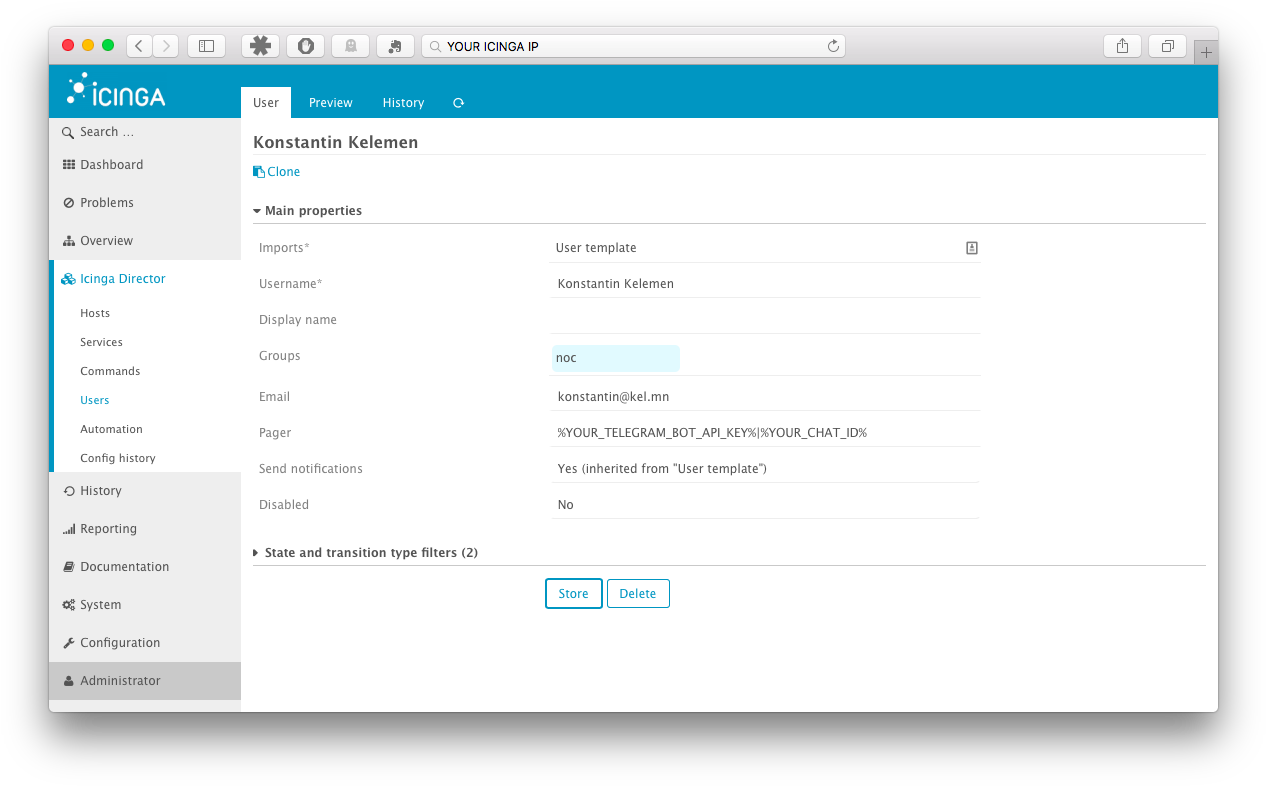The height and width of the screenshot is (786, 1266).
Task: Click the Problems icon in the sidebar
Action: (x=67, y=202)
